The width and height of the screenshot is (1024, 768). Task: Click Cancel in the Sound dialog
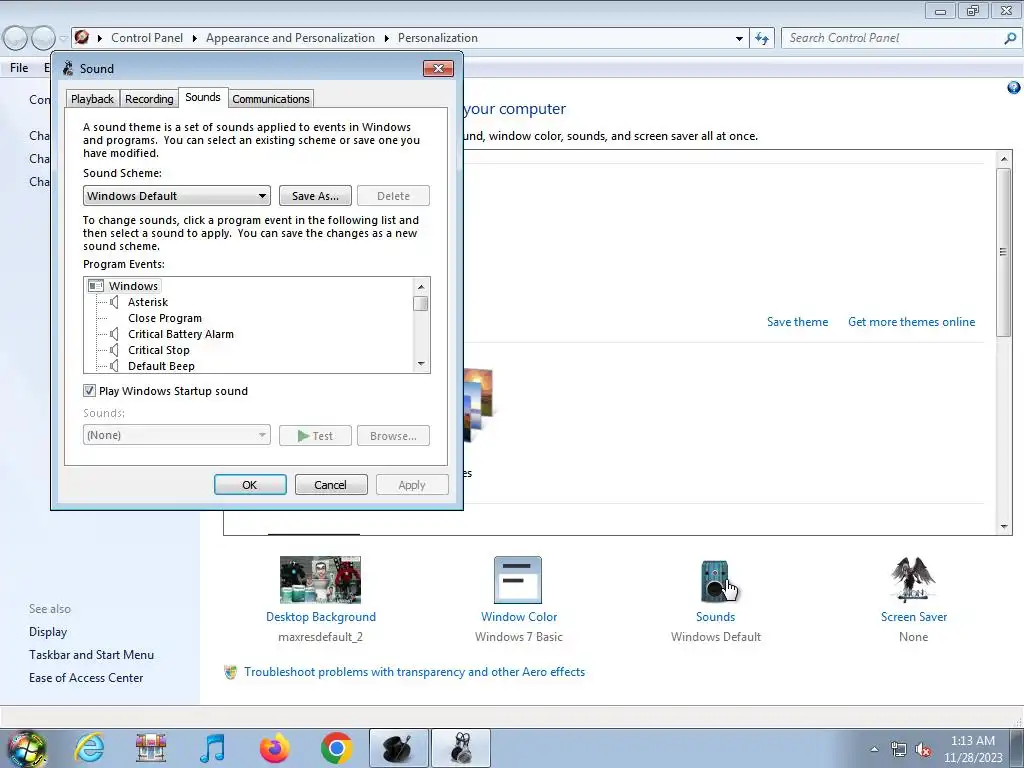tap(331, 485)
